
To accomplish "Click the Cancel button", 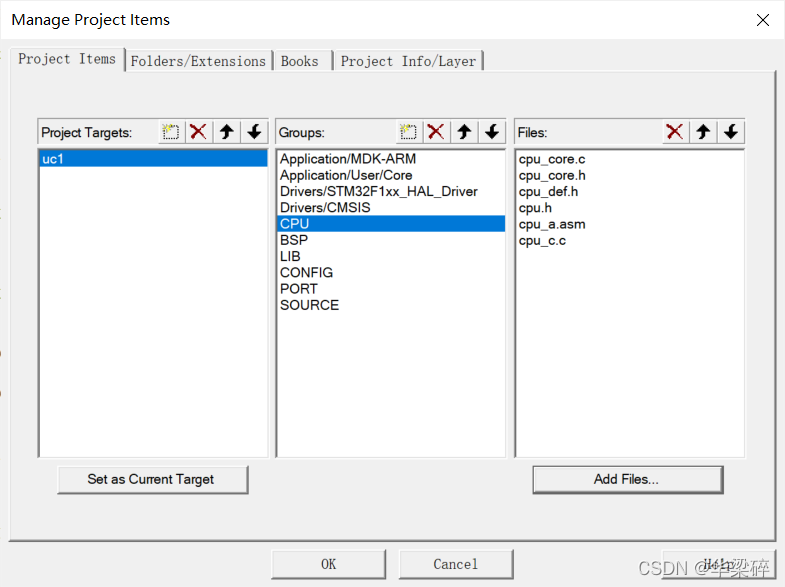I will (456, 564).
